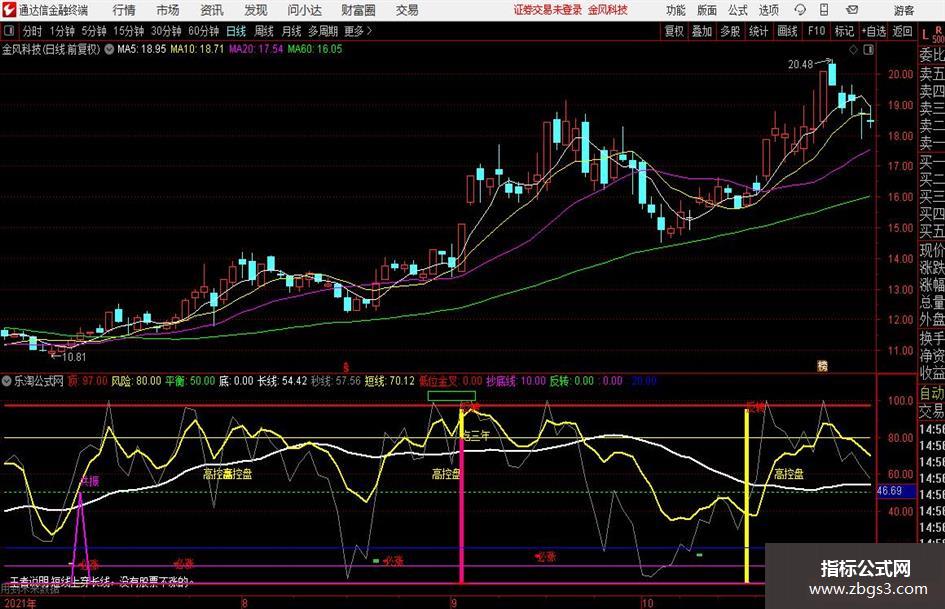Click the 通达信 red logo icon
945x609 pixels.
pos(9,10)
